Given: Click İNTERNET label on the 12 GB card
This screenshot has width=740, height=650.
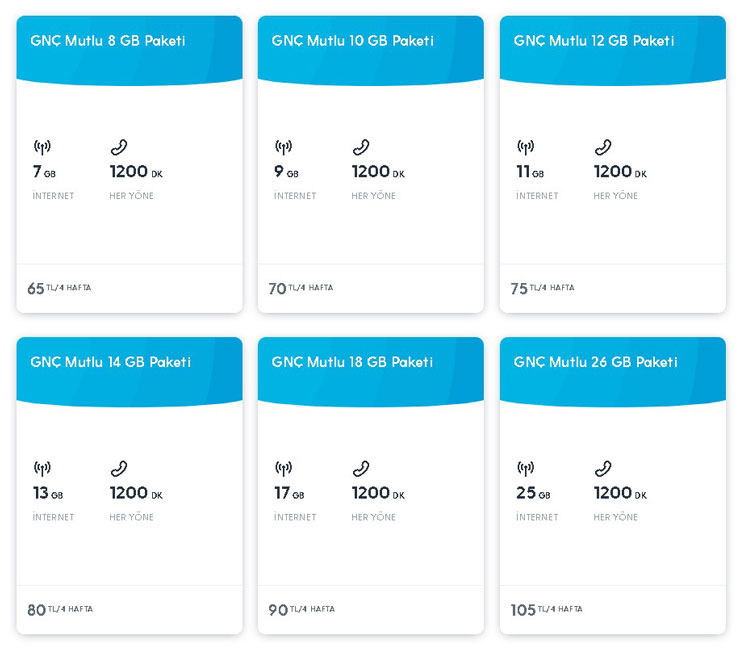Looking at the screenshot, I should 538,195.
